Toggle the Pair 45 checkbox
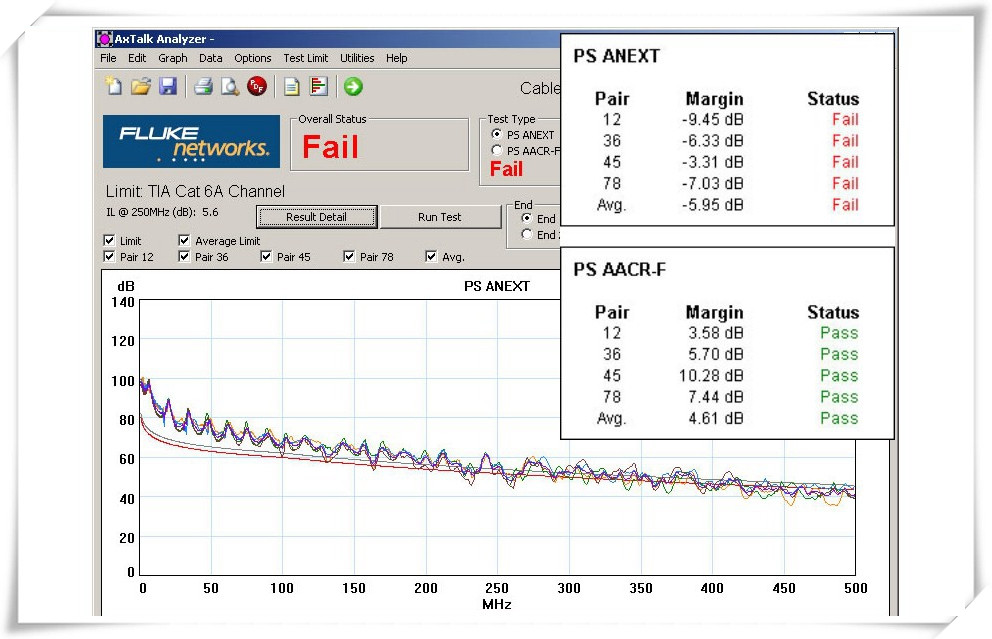This screenshot has width=992, height=639. (266, 256)
